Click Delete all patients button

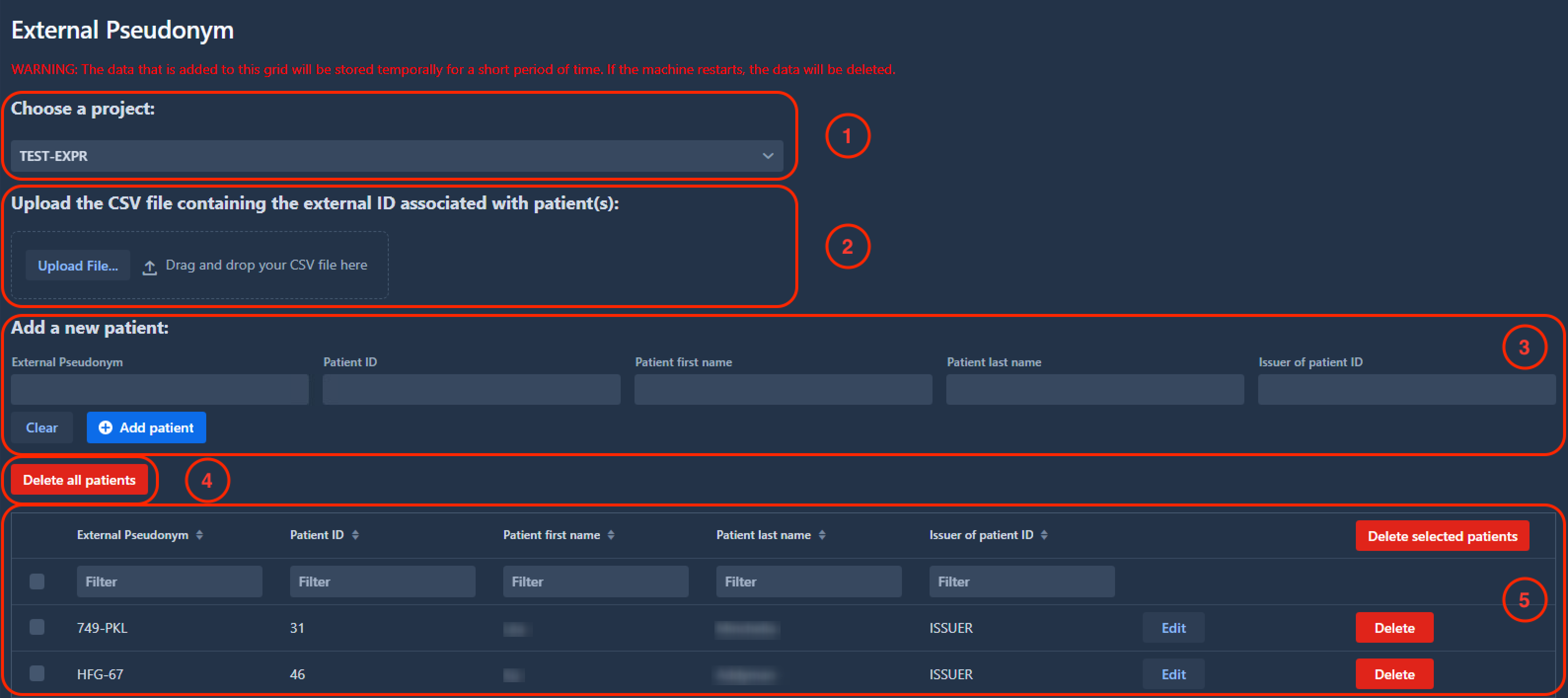79,480
